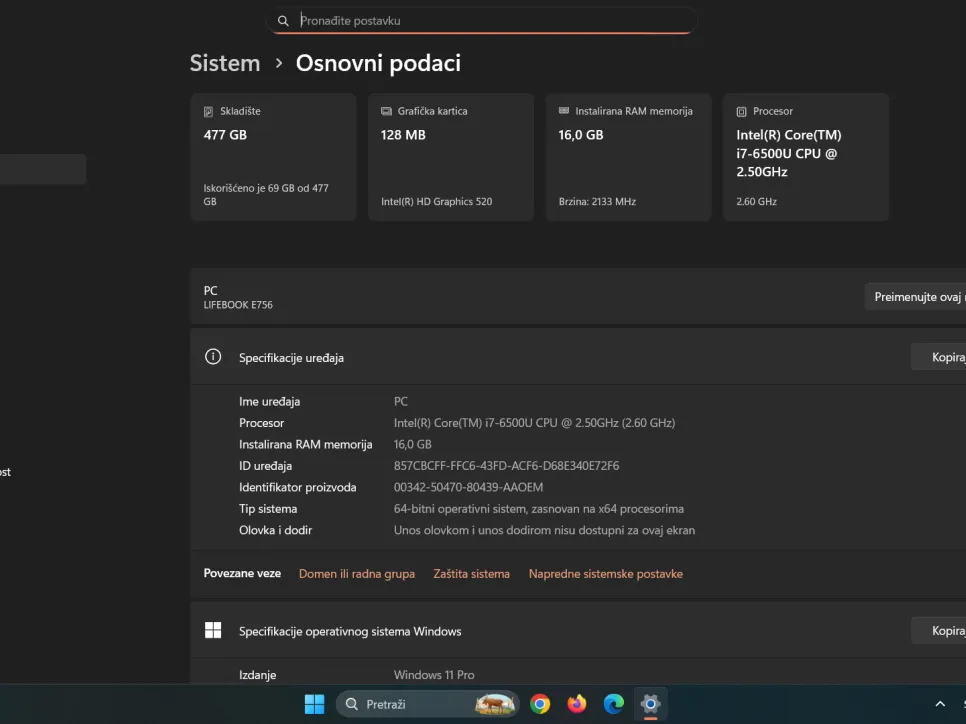
Task: Launch Google Chrome from taskbar
Action: point(540,704)
